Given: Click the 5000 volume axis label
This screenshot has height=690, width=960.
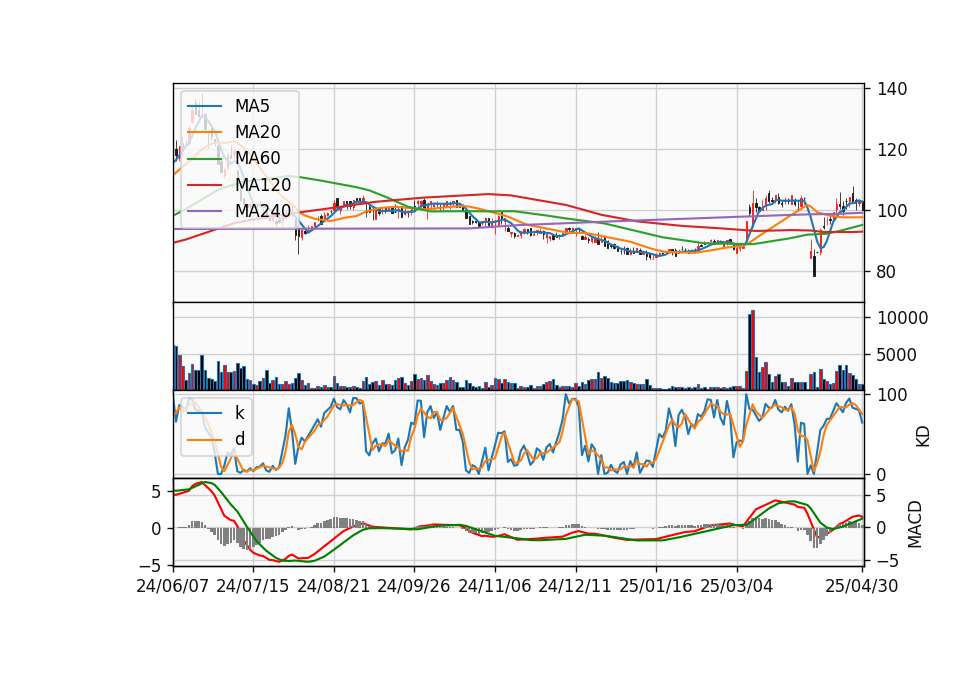Looking at the screenshot, I should click(898, 355).
